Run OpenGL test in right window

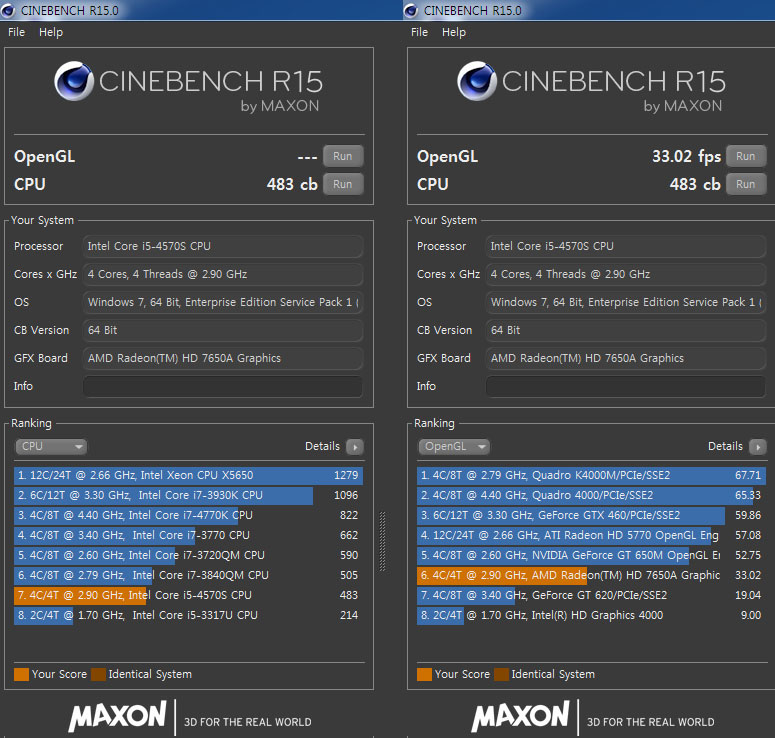click(746, 156)
